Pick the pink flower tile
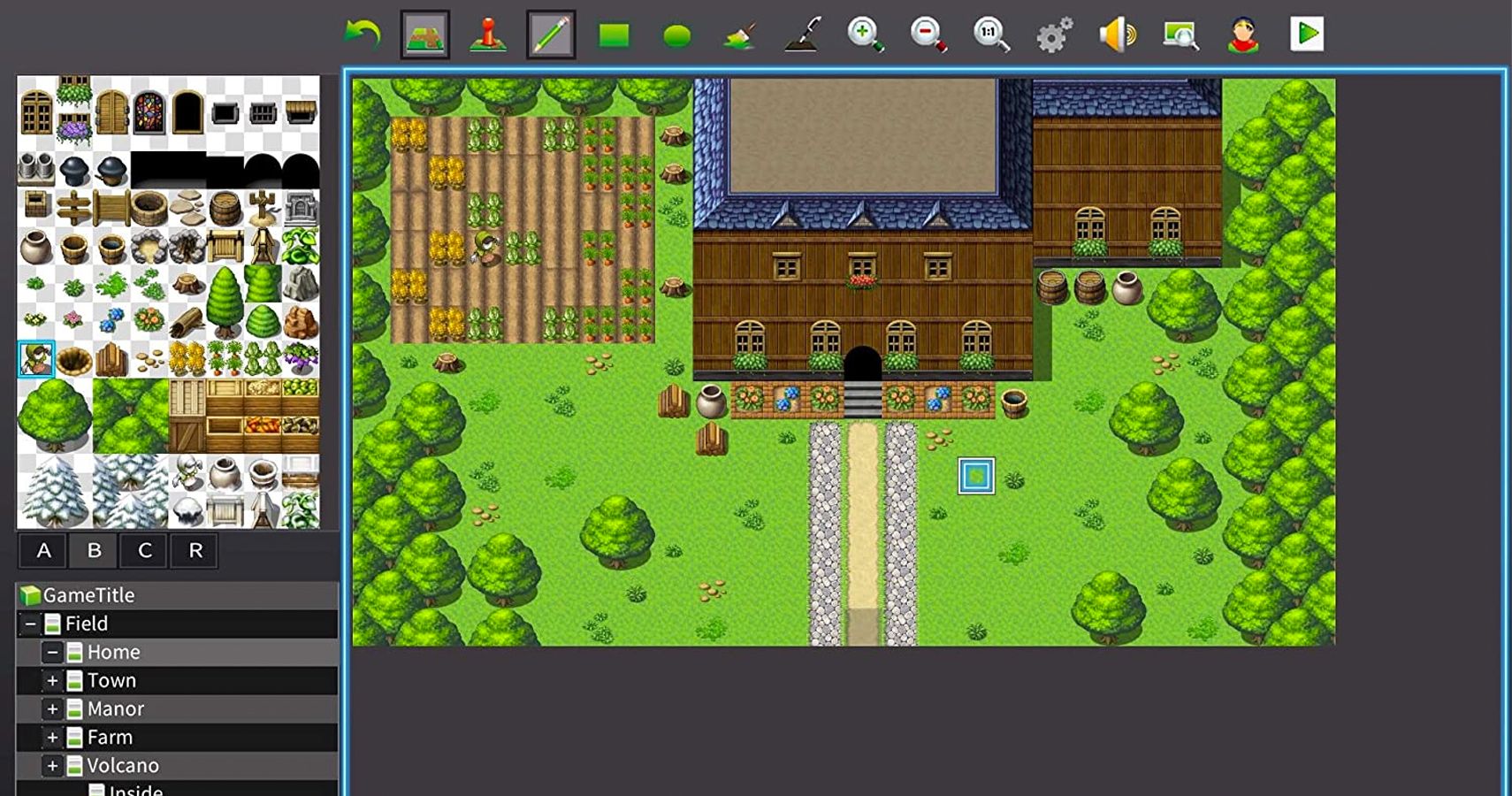The height and width of the screenshot is (796, 1512). coord(73,319)
